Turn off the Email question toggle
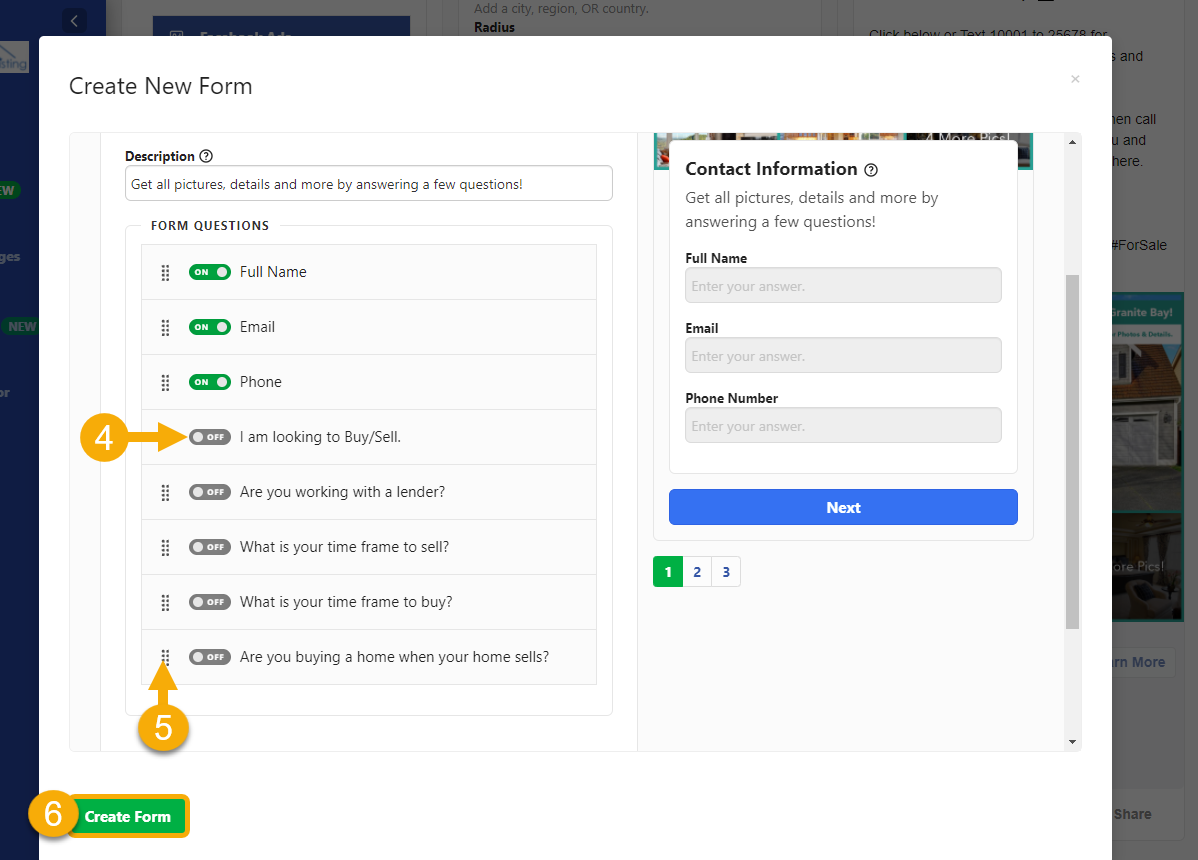The width and height of the screenshot is (1198, 860). click(x=210, y=327)
